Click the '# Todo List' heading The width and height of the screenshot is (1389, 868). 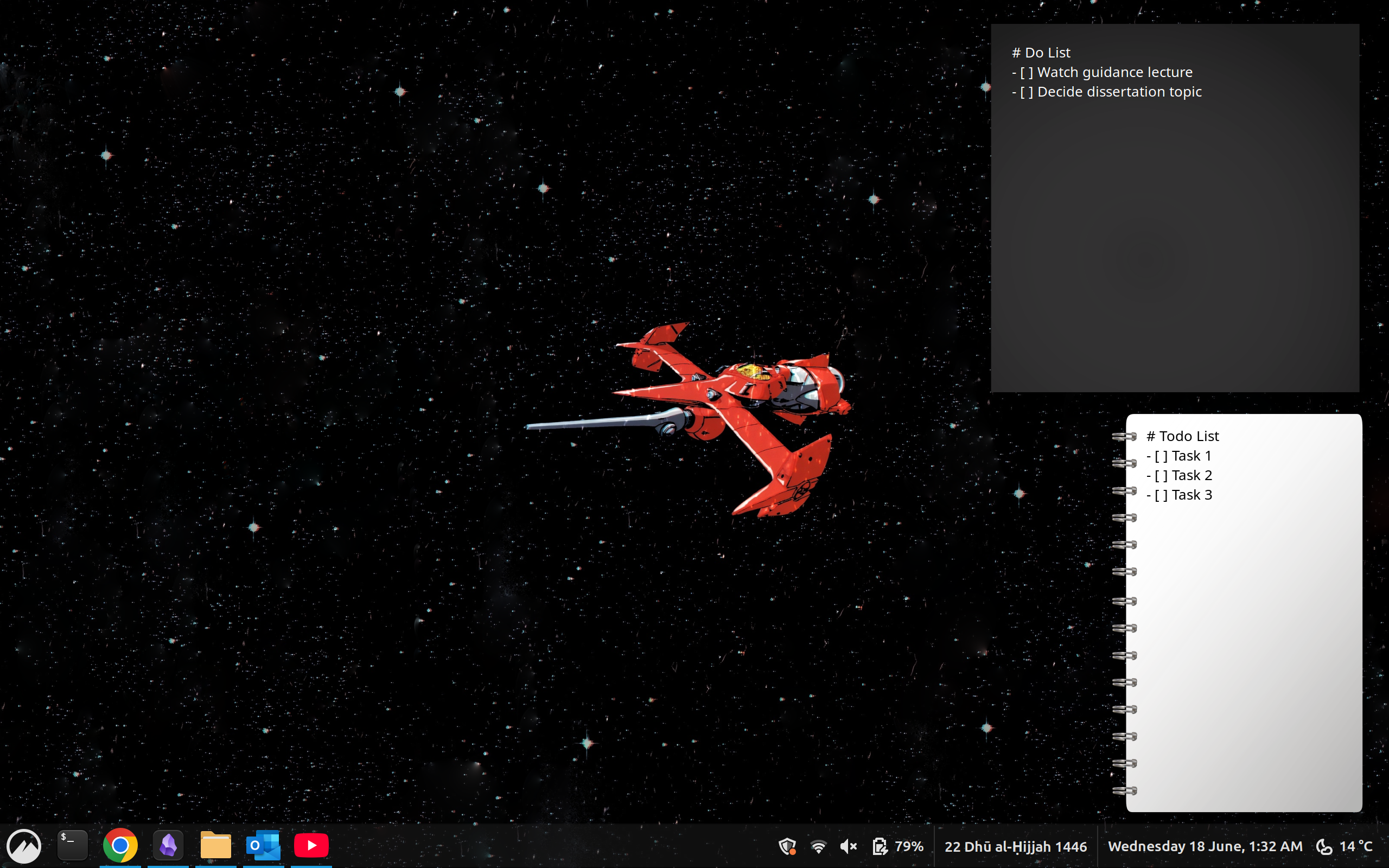point(1182,436)
